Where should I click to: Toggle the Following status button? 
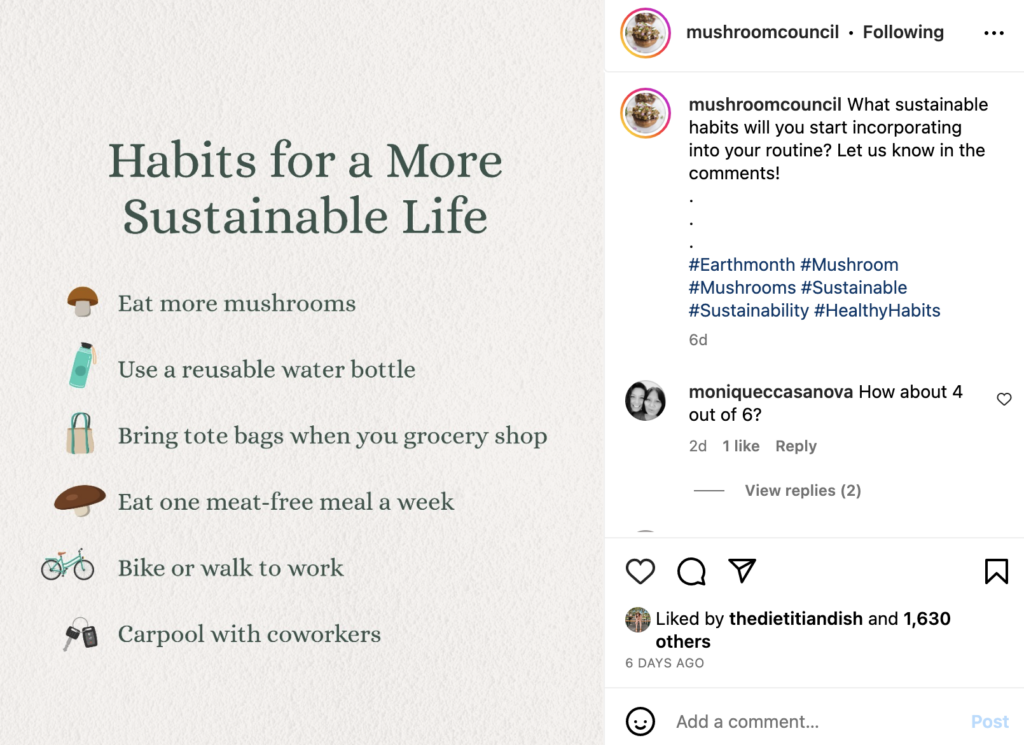tap(903, 32)
